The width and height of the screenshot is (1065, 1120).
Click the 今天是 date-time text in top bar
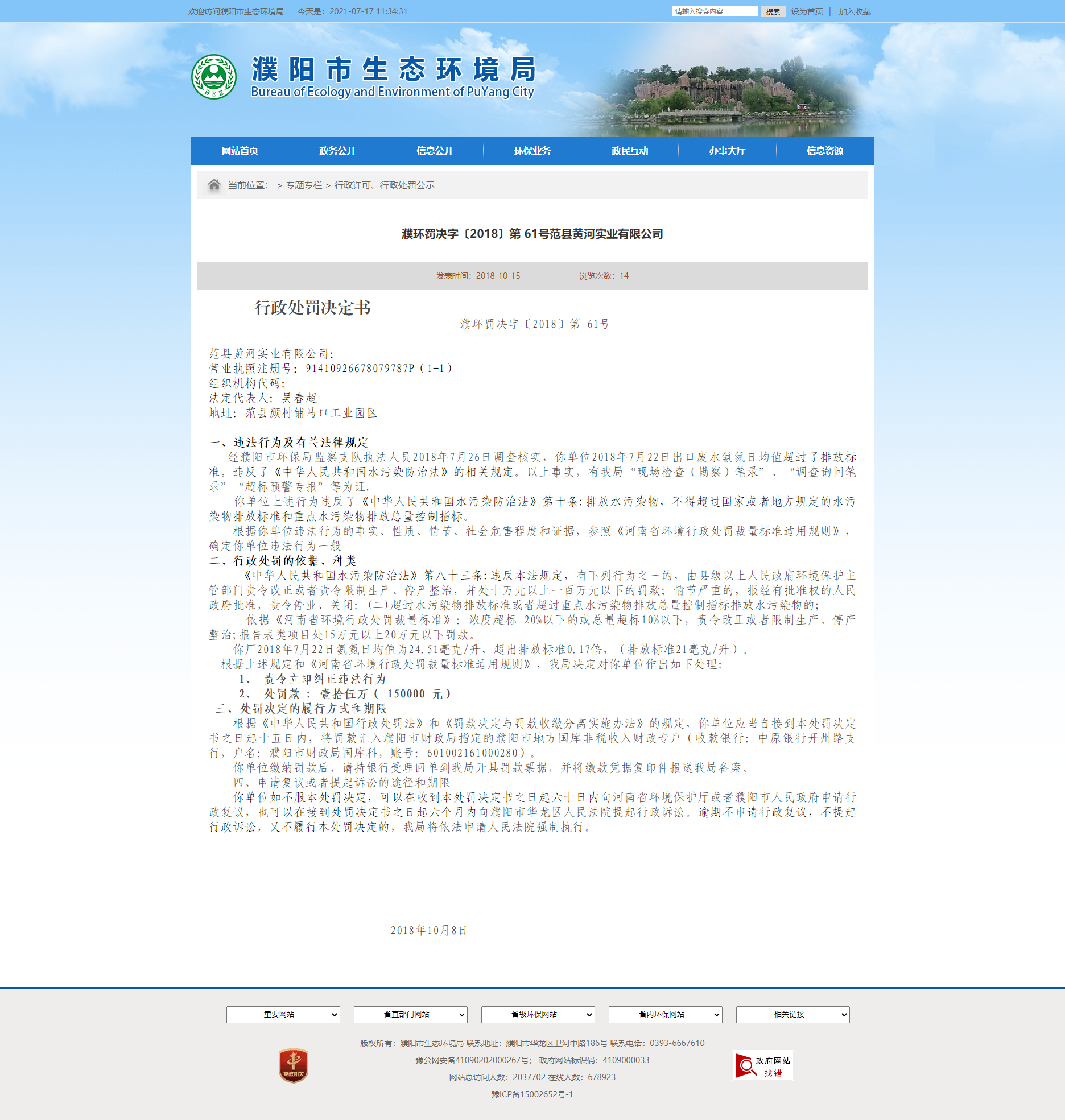(353, 11)
